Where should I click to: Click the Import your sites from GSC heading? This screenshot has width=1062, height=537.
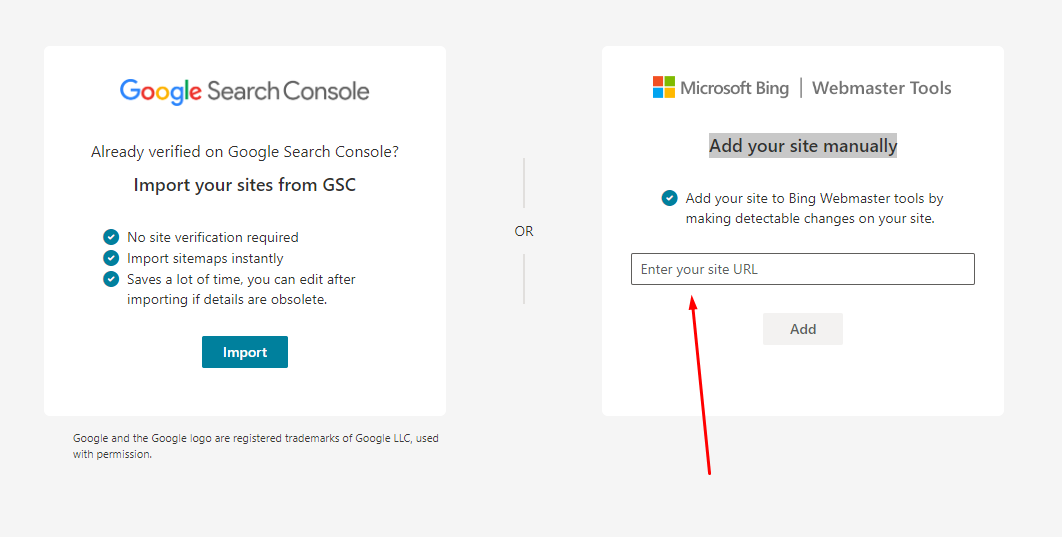coord(244,185)
